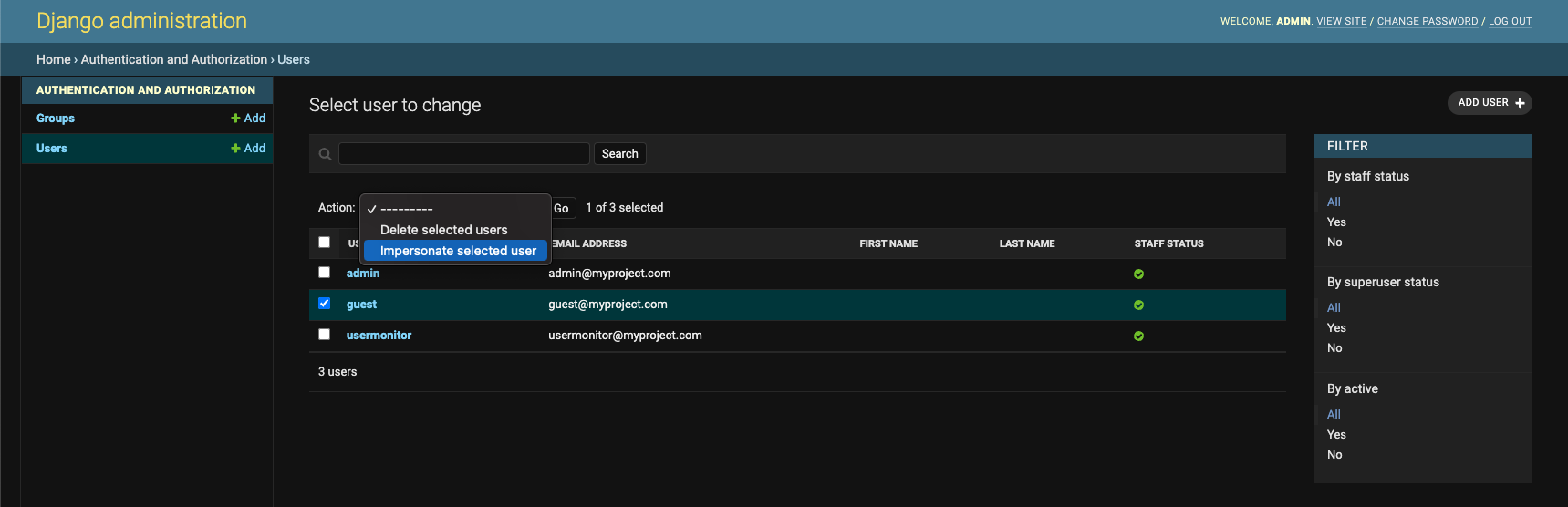
Task: Sort by Staff Status column
Action: [1168, 243]
